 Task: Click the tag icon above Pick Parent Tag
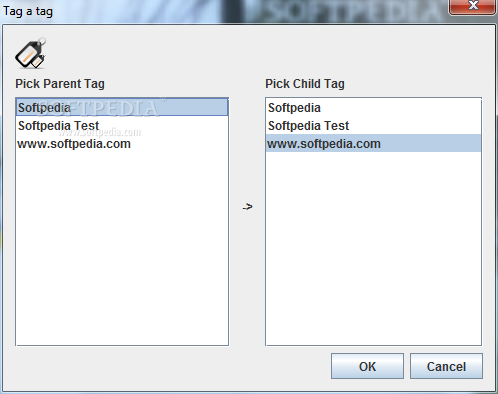coord(30,53)
